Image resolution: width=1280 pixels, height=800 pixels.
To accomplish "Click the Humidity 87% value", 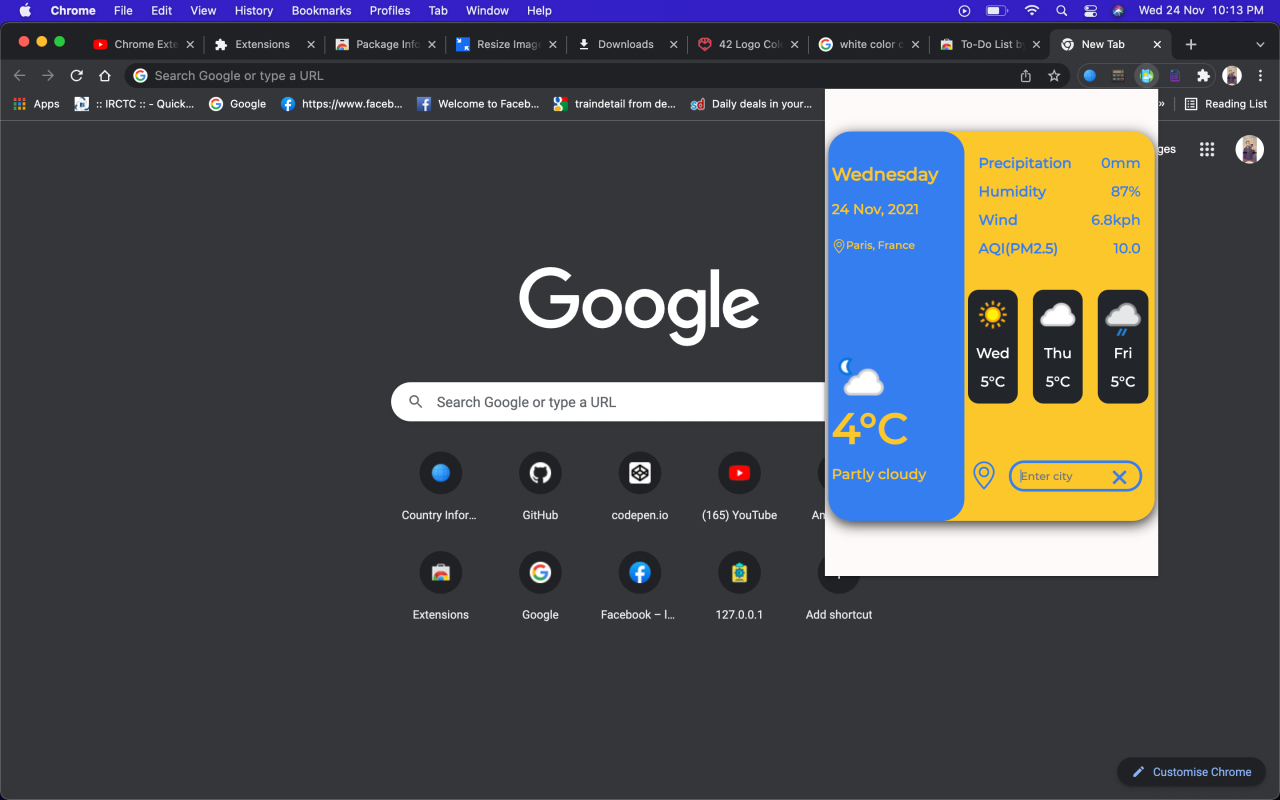I will (1125, 191).
